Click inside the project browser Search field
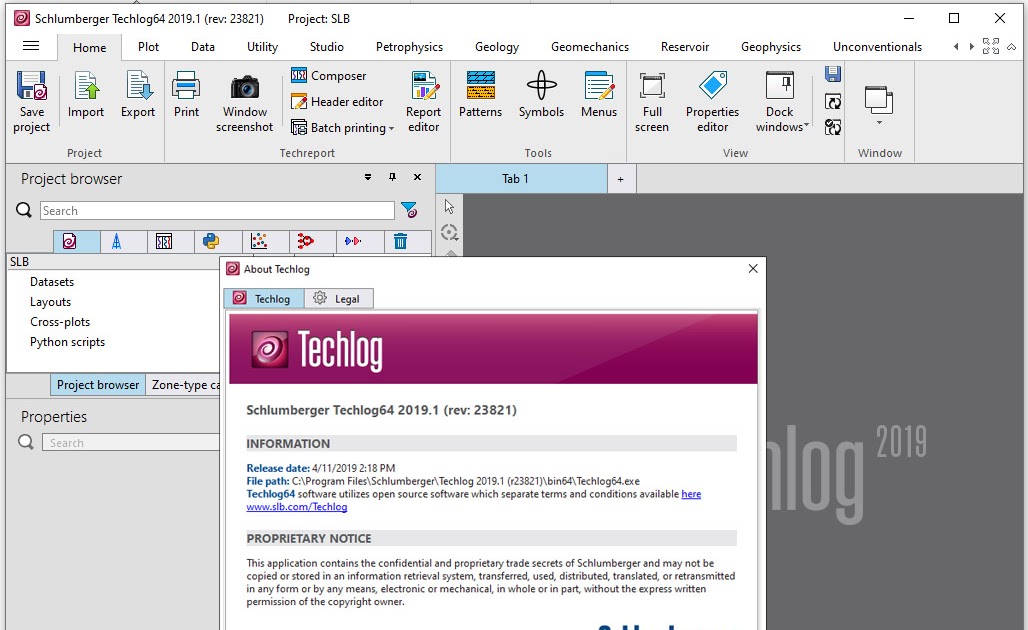This screenshot has width=1028, height=630. coord(215,210)
